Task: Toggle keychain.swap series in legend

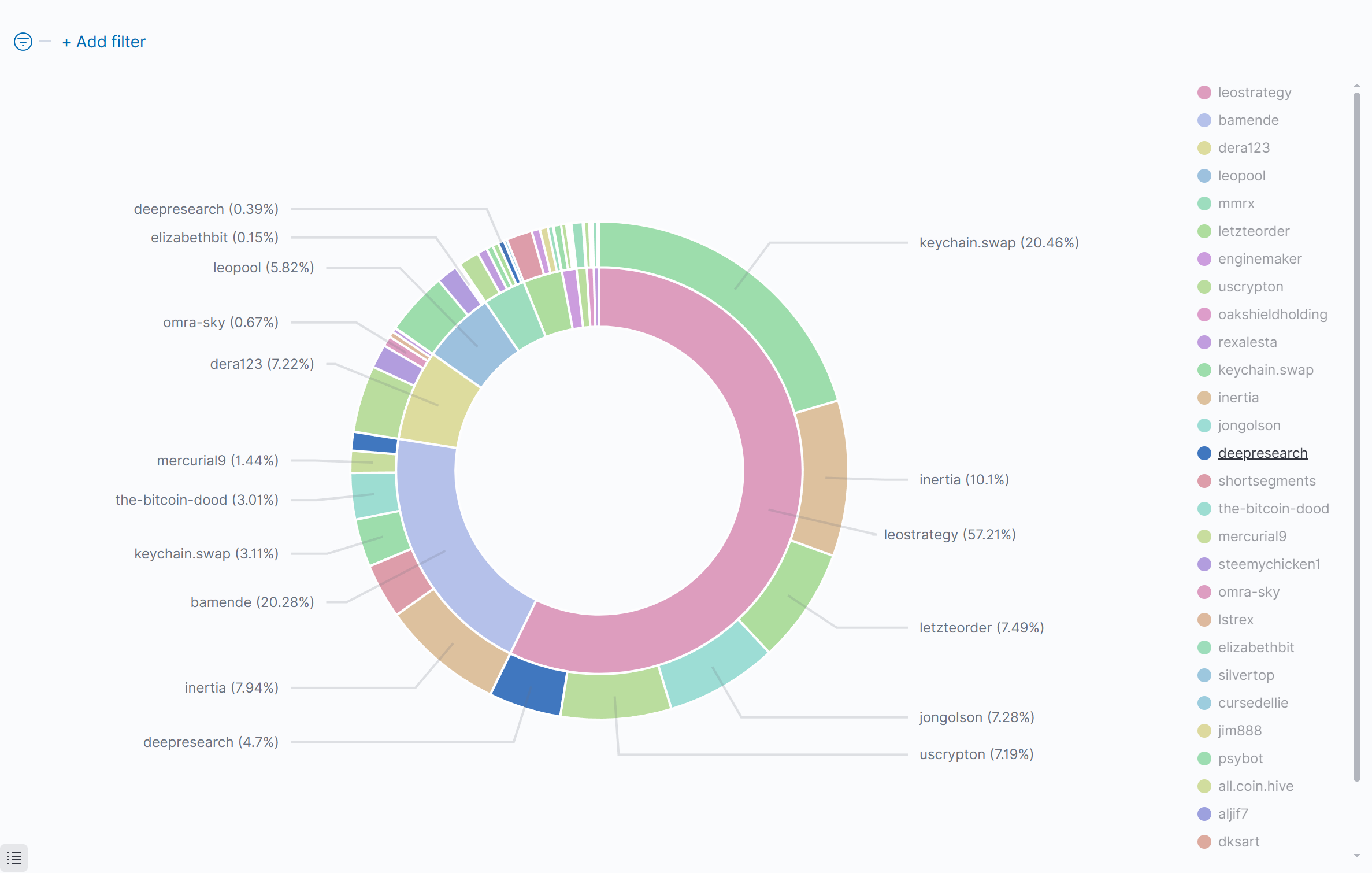Action: click(1266, 370)
